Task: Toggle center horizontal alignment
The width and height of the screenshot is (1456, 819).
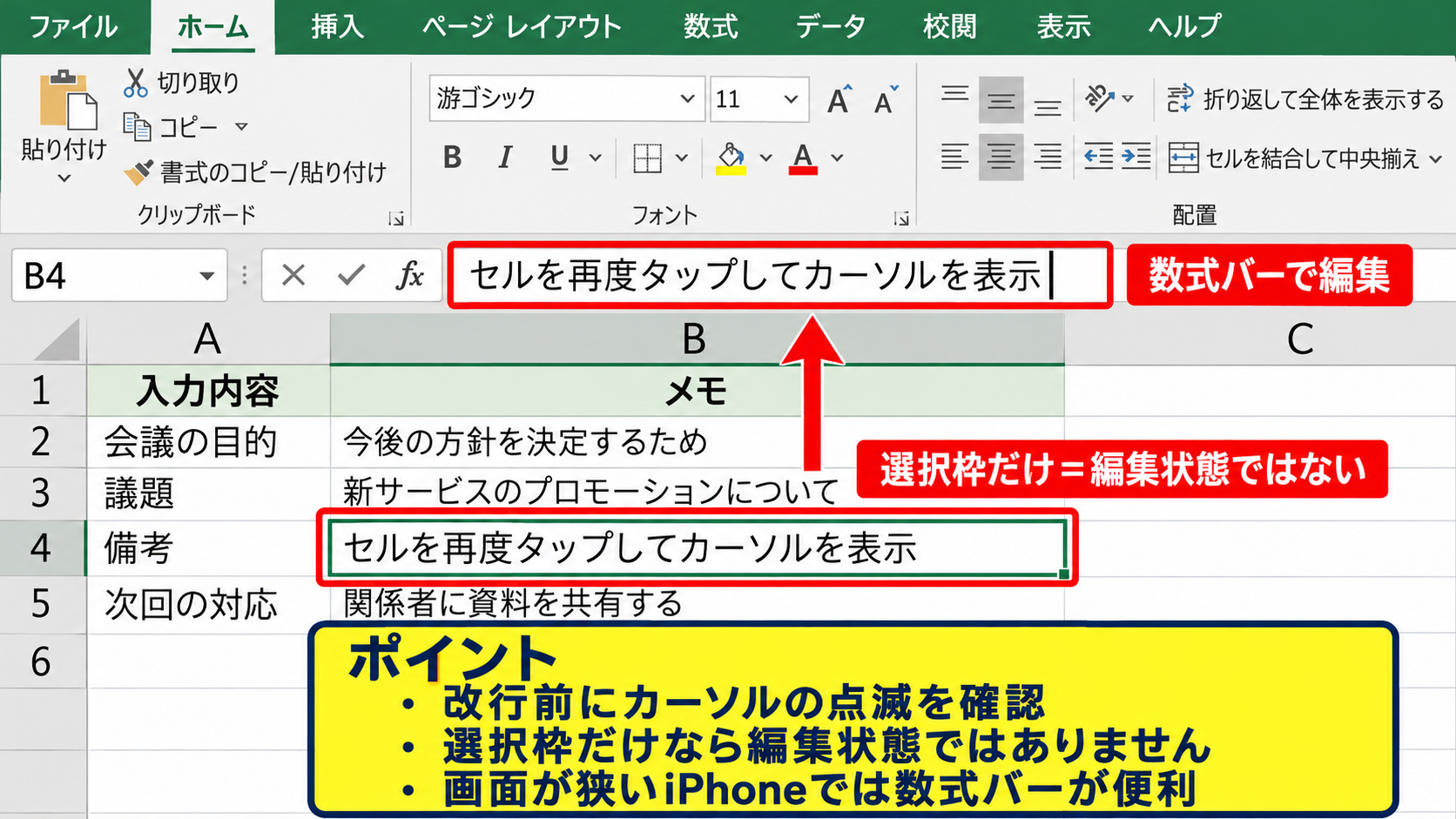Action: [1001, 158]
